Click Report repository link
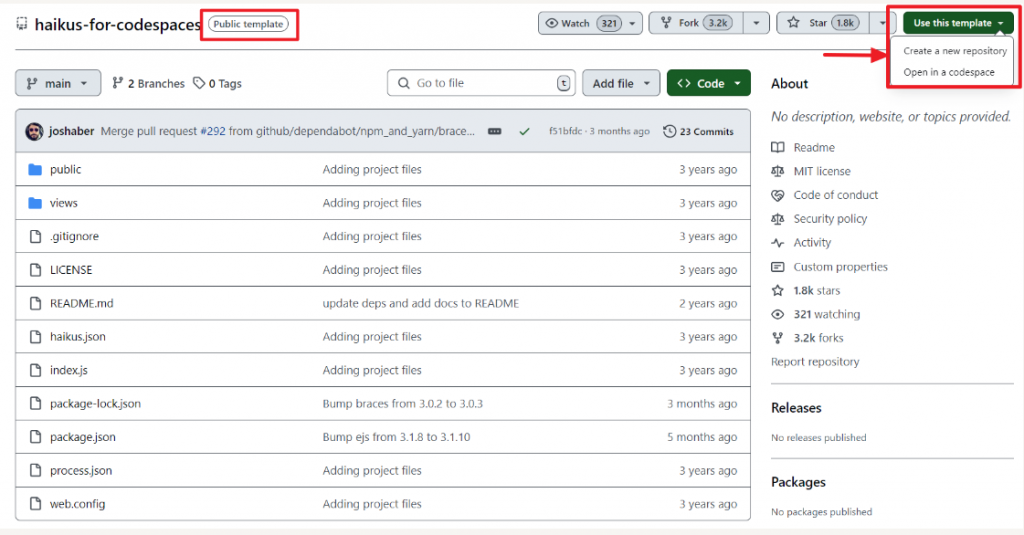The height and width of the screenshot is (535, 1024). [x=815, y=362]
